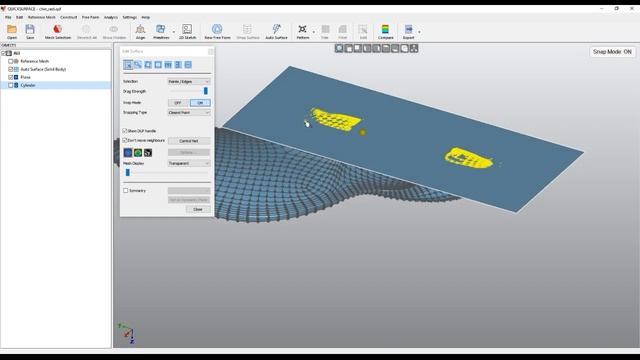Click the Drag Strength slider handle
Image resolution: width=640 pixels, height=360 pixels.
(206, 91)
